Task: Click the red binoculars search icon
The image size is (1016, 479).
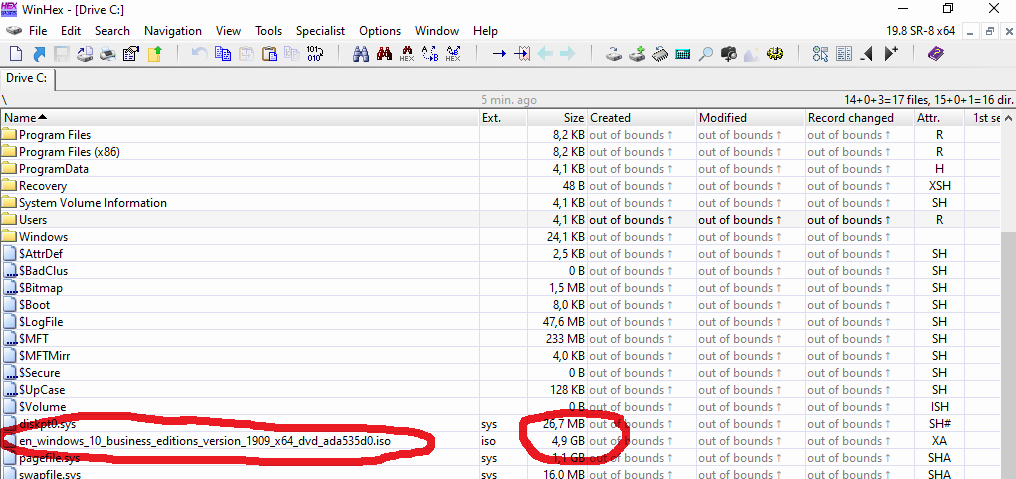Action: [x=384, y=54]
